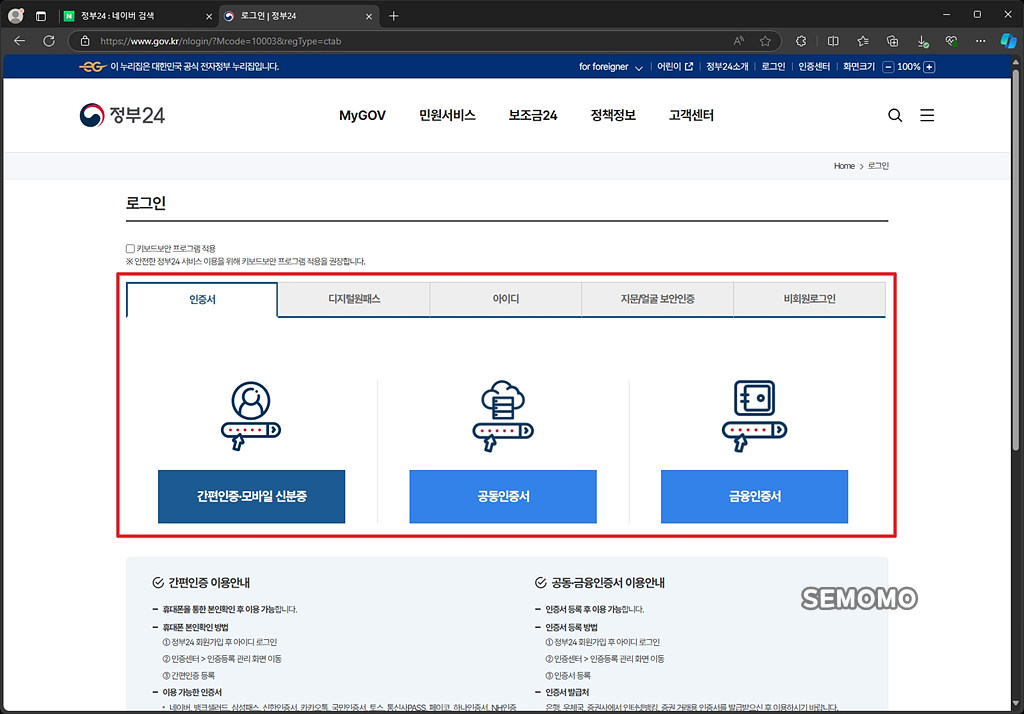This screenshot has height=714, width=1024.
Task: Switch to the 정부24 : 네이버 검색 tab
Action: coord(137,16)
